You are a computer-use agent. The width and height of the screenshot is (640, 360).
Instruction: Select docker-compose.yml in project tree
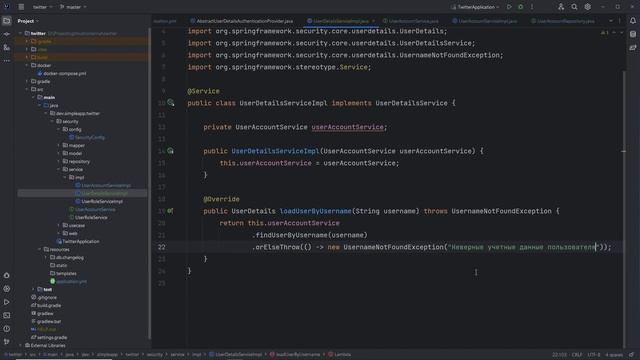coord(62,73)
